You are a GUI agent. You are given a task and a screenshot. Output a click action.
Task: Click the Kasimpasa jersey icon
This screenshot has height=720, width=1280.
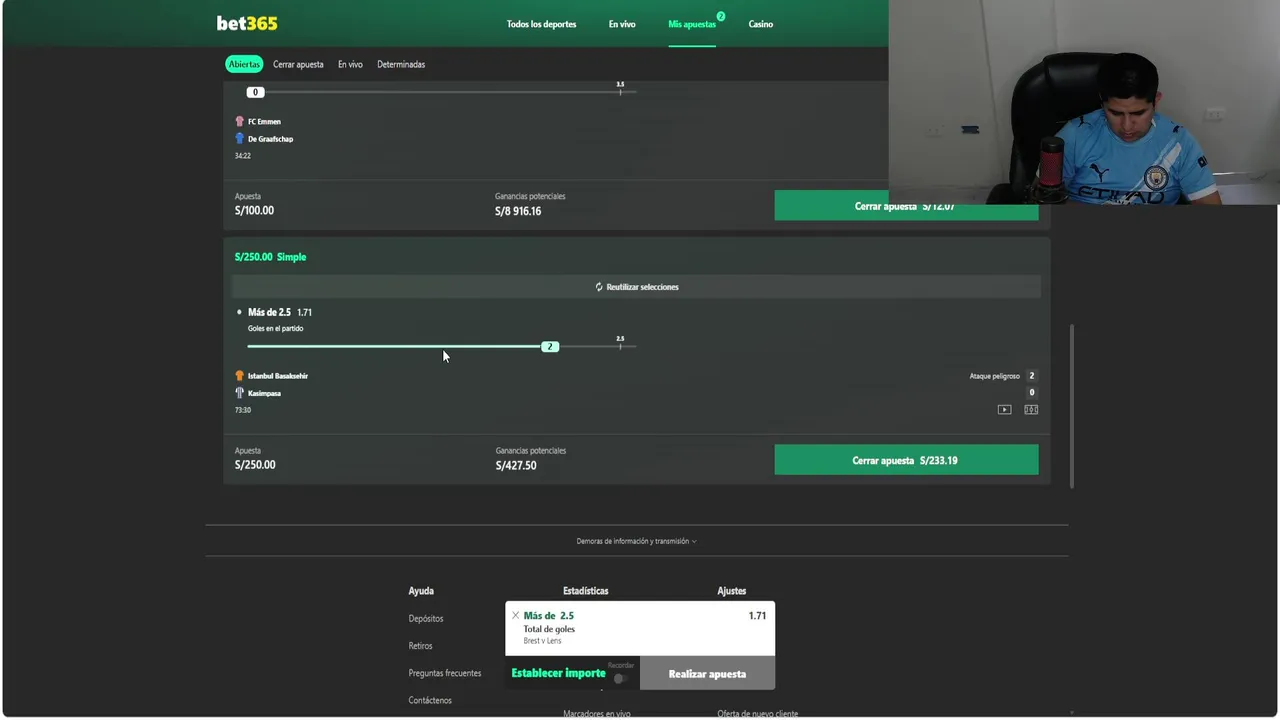239,393
